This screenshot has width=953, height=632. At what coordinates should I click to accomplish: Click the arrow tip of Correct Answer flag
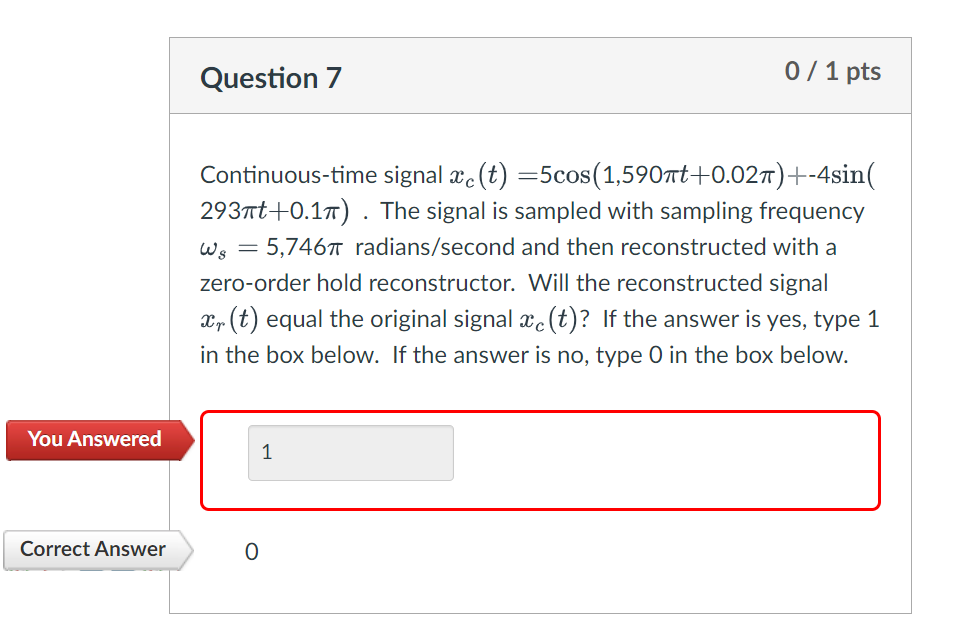pos(190,550)
